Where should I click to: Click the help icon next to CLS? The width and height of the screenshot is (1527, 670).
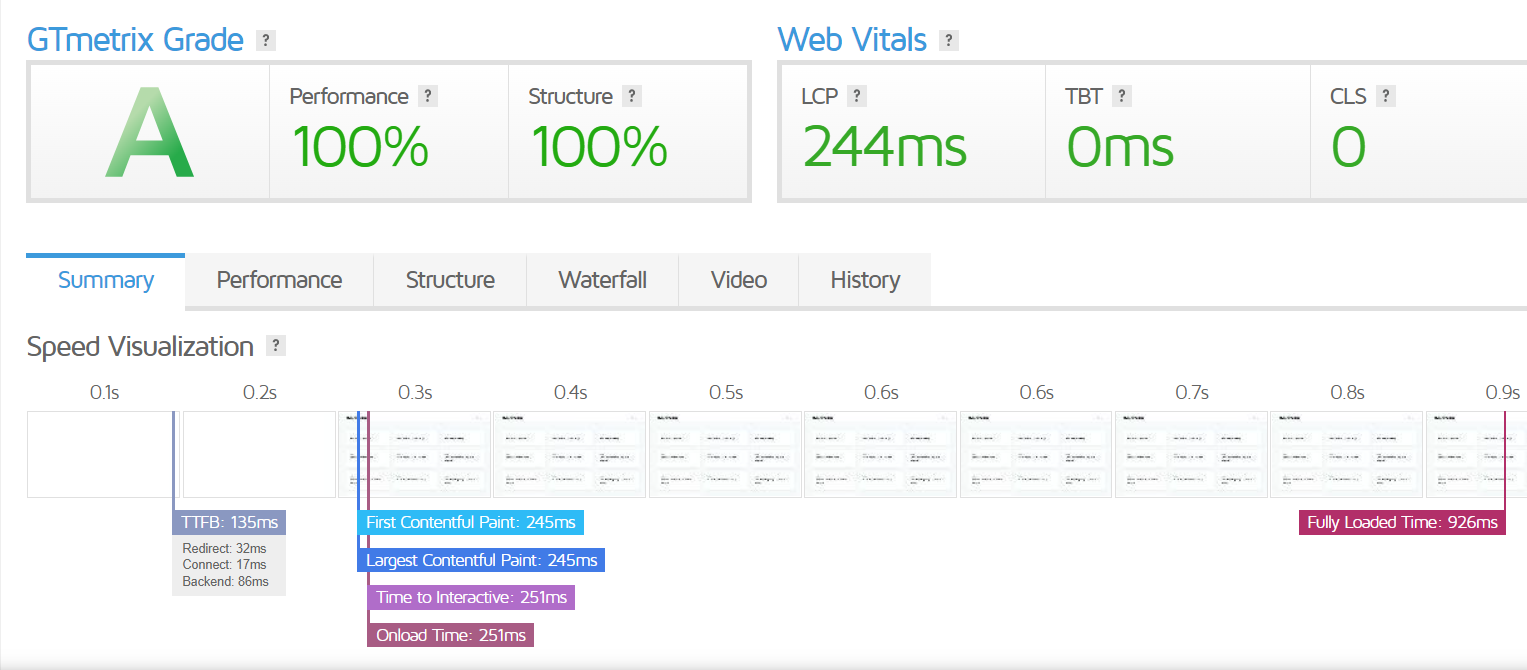click(x=1385, y=96)
